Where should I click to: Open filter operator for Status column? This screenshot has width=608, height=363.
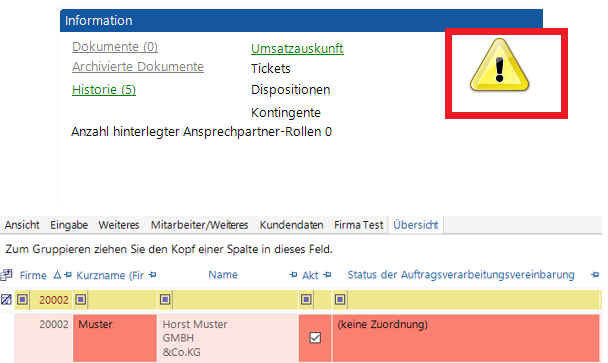tap(340, 299)
